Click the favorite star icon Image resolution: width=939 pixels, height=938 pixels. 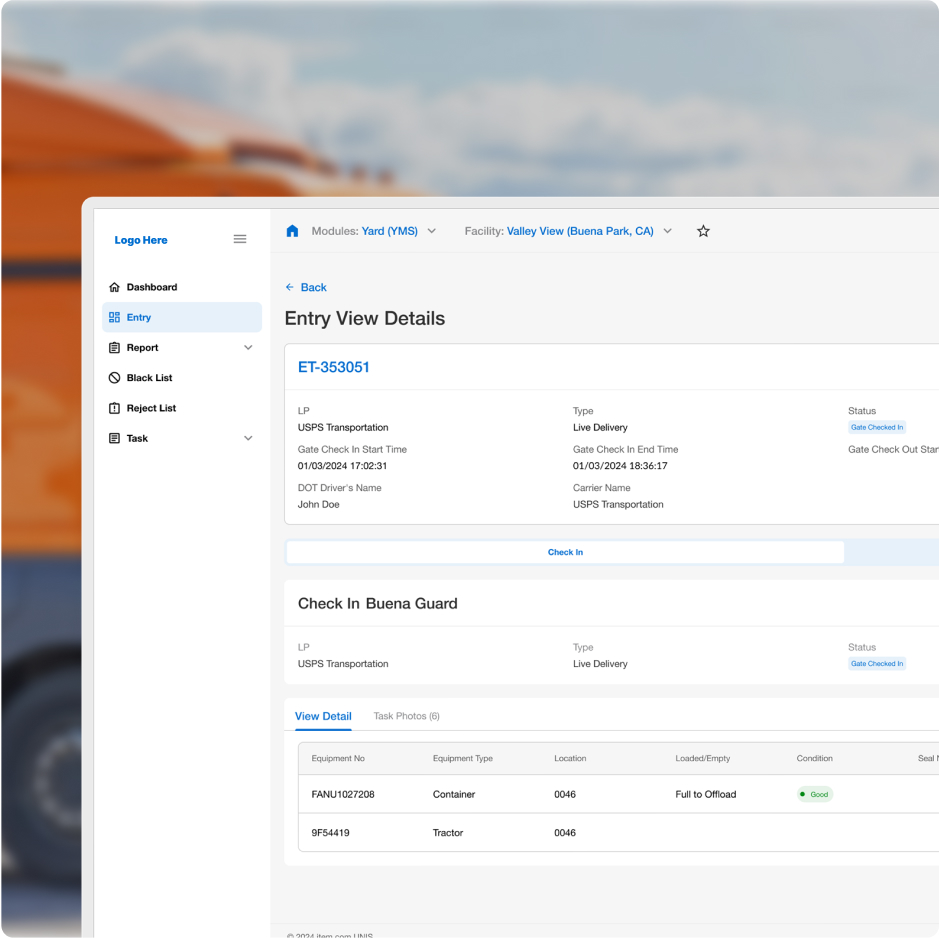703,231
